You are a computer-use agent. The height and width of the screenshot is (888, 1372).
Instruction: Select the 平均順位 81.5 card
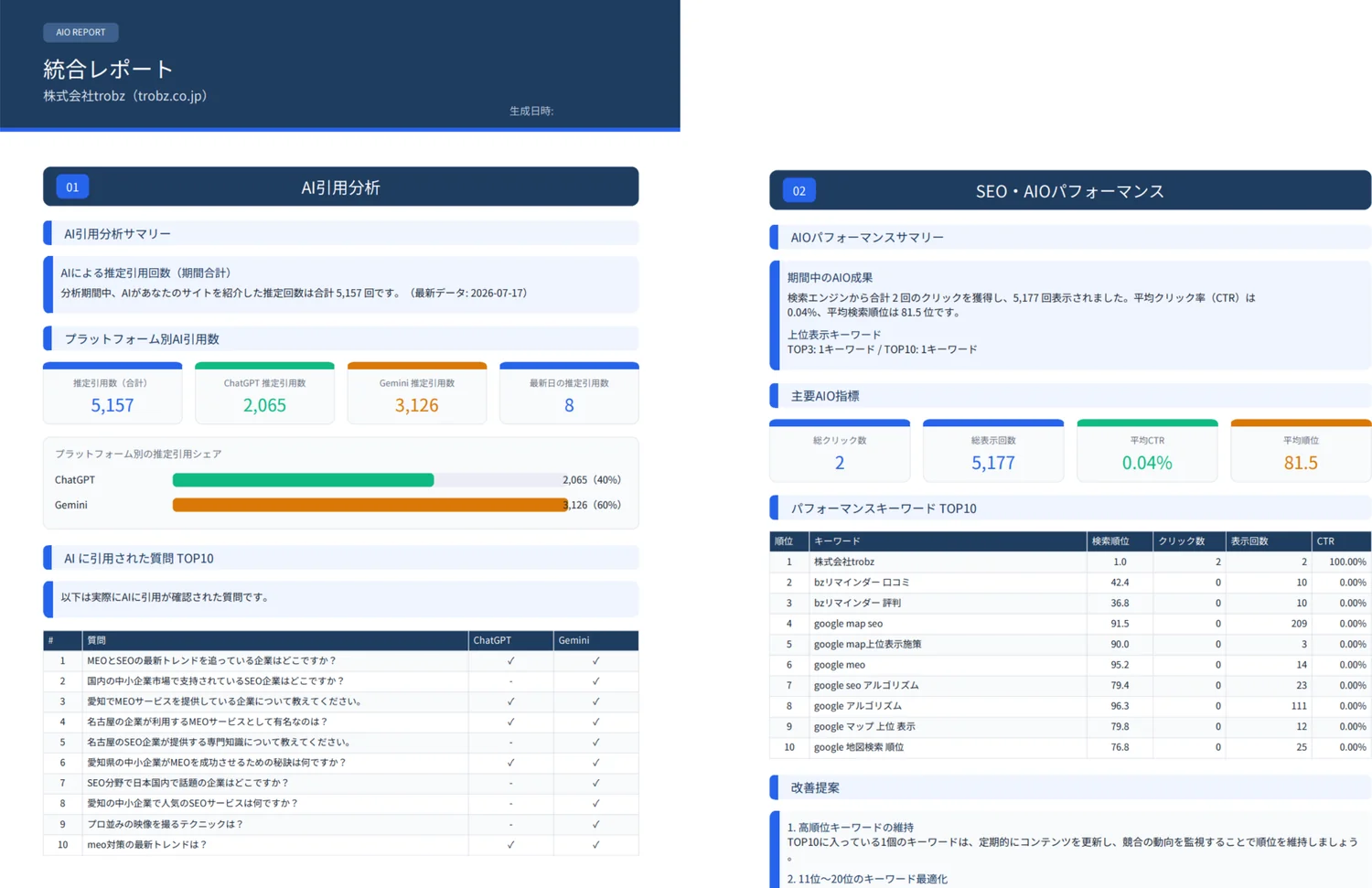click(x=1301, y=451)
